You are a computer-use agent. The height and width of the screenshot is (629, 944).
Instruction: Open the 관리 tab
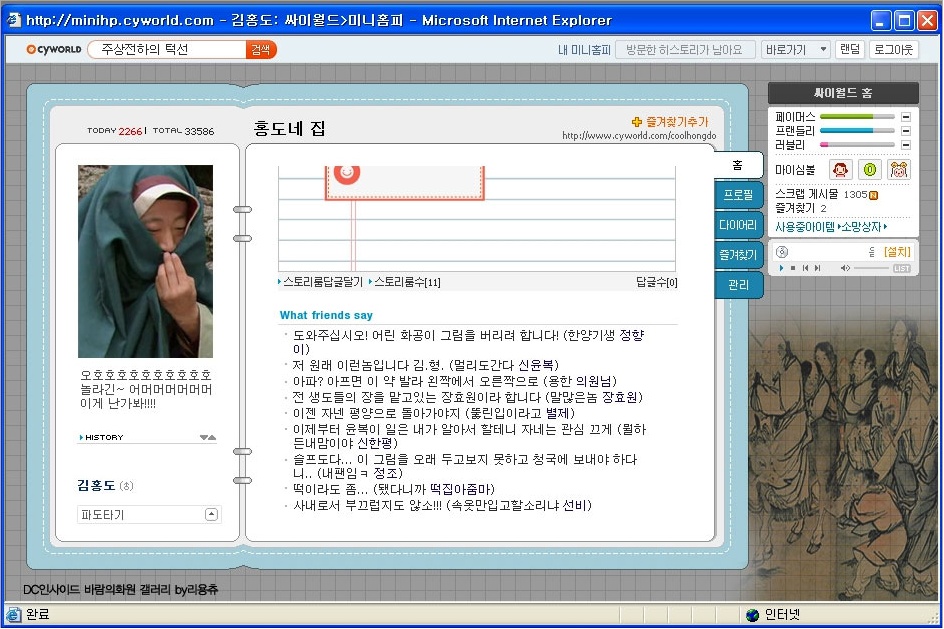[x=738, y=285]
